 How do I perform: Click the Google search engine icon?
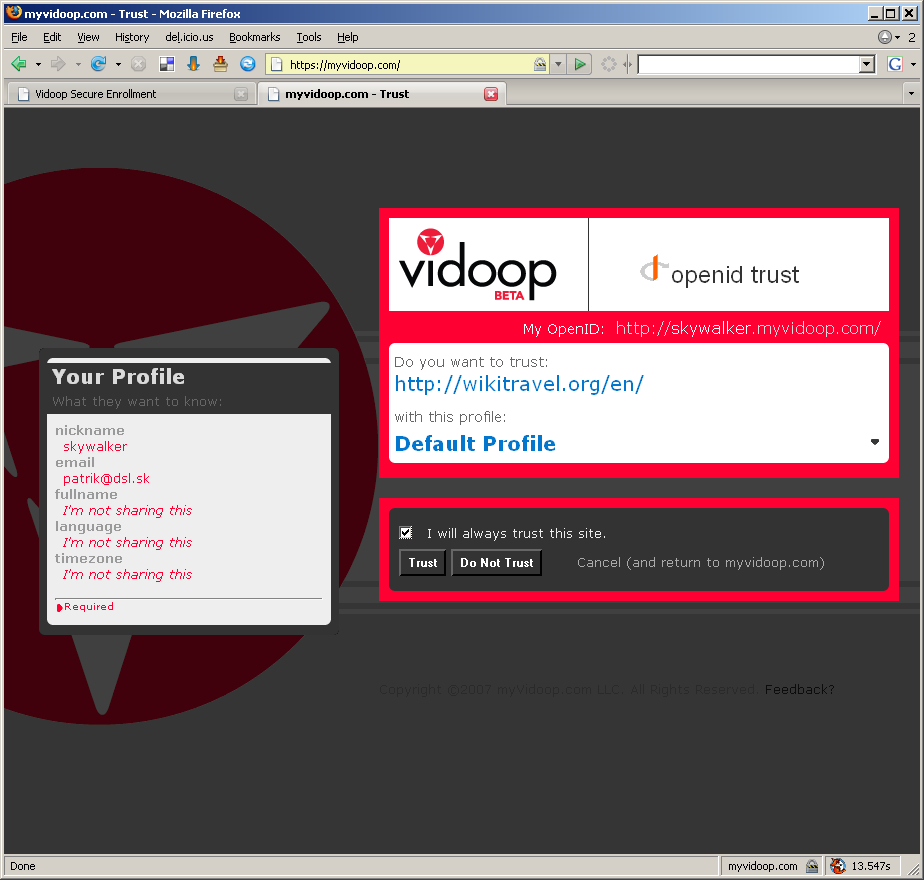coord(895,64)
